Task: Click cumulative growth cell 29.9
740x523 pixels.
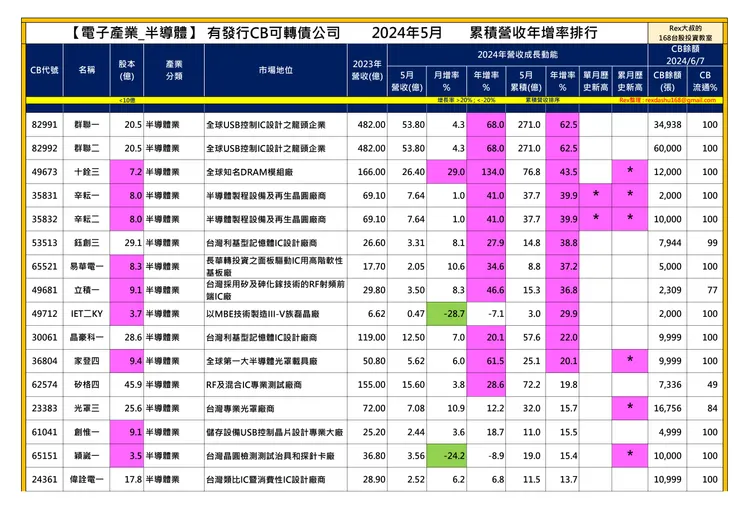Action: pyautogui.click(x=563, y=313)
